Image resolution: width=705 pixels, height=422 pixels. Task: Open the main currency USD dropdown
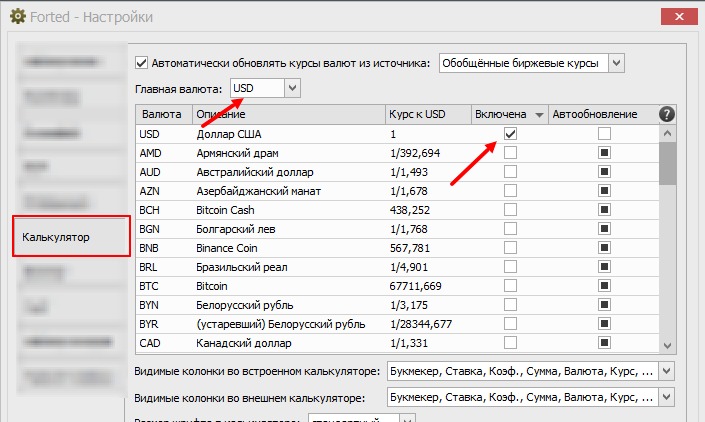292,89
